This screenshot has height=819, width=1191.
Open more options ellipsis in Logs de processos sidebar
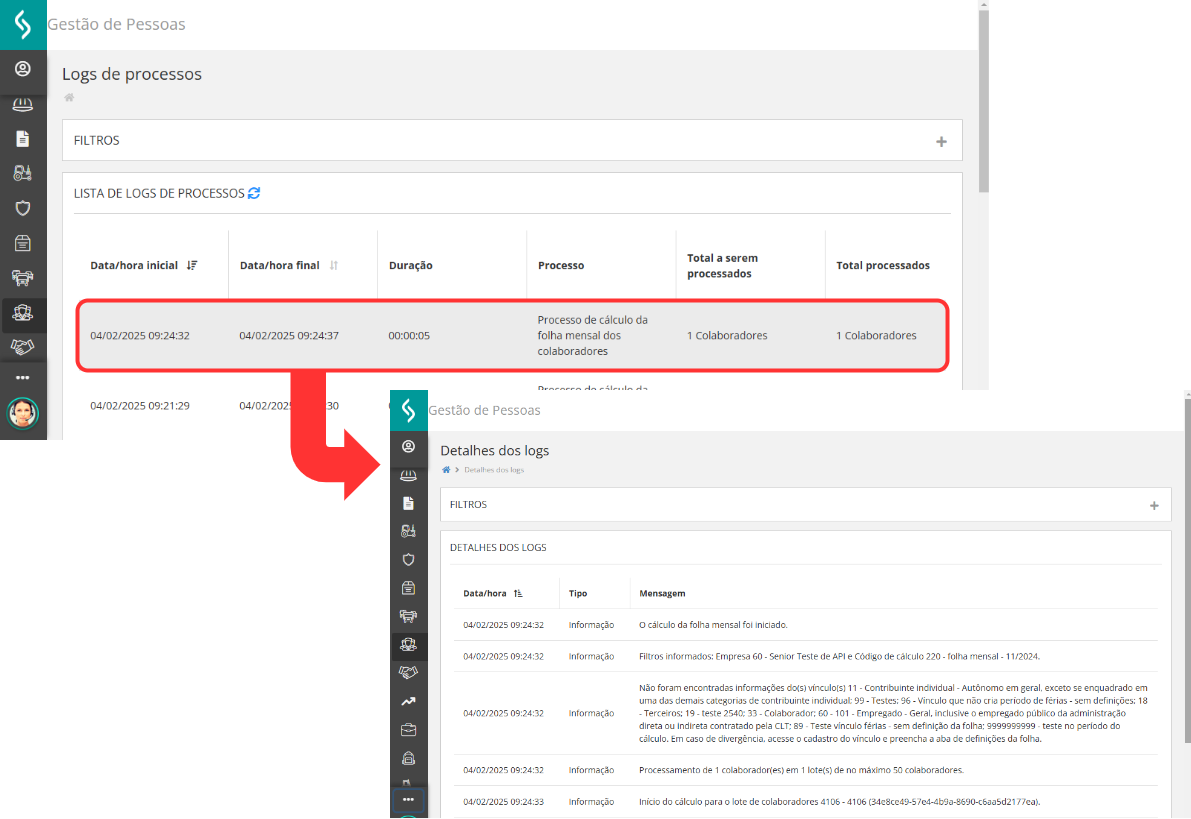pos(23,378)
